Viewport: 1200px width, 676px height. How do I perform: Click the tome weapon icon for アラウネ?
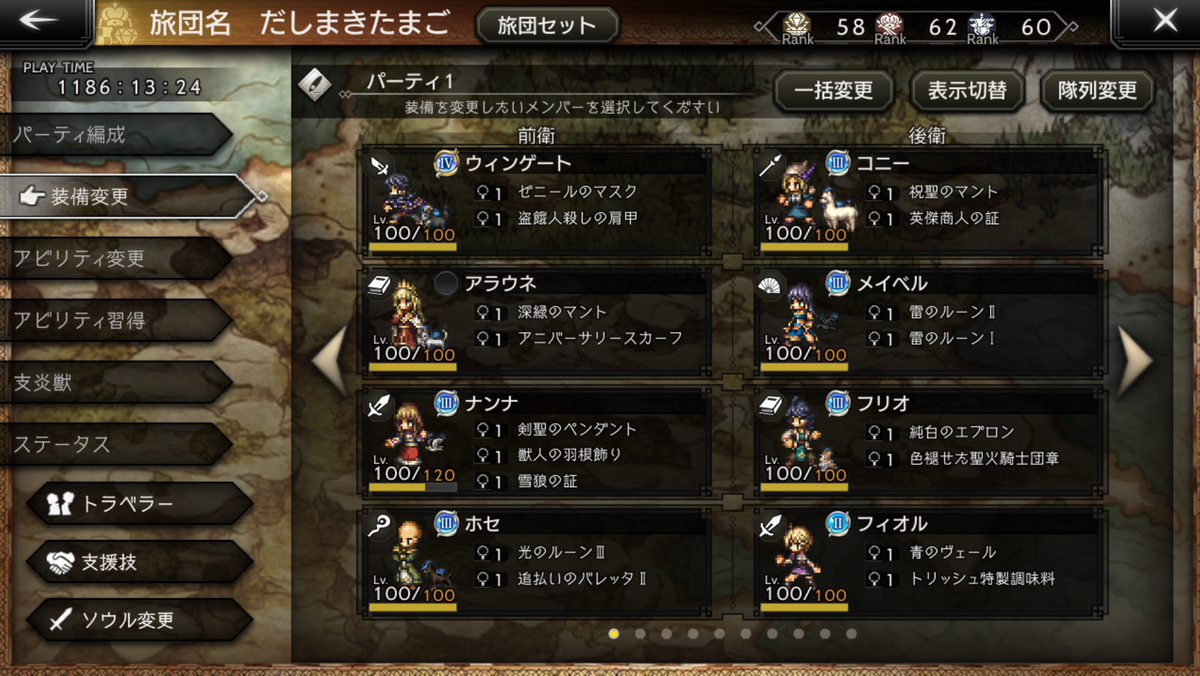pos(381,286)
